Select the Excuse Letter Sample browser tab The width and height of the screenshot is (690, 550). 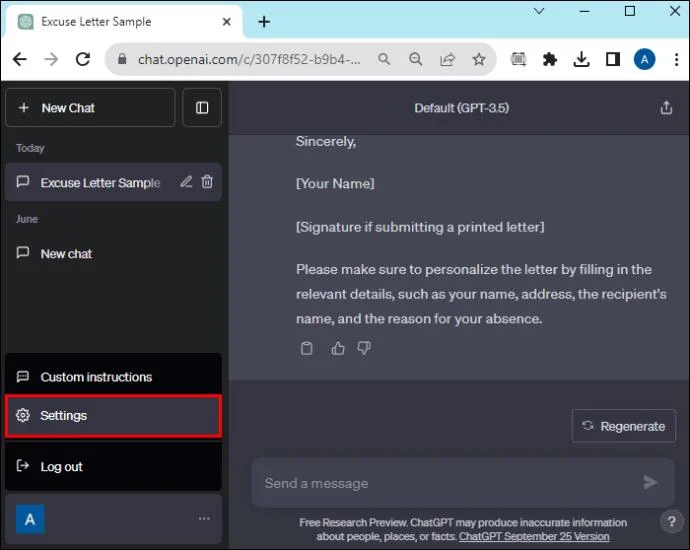pos(122,22)
